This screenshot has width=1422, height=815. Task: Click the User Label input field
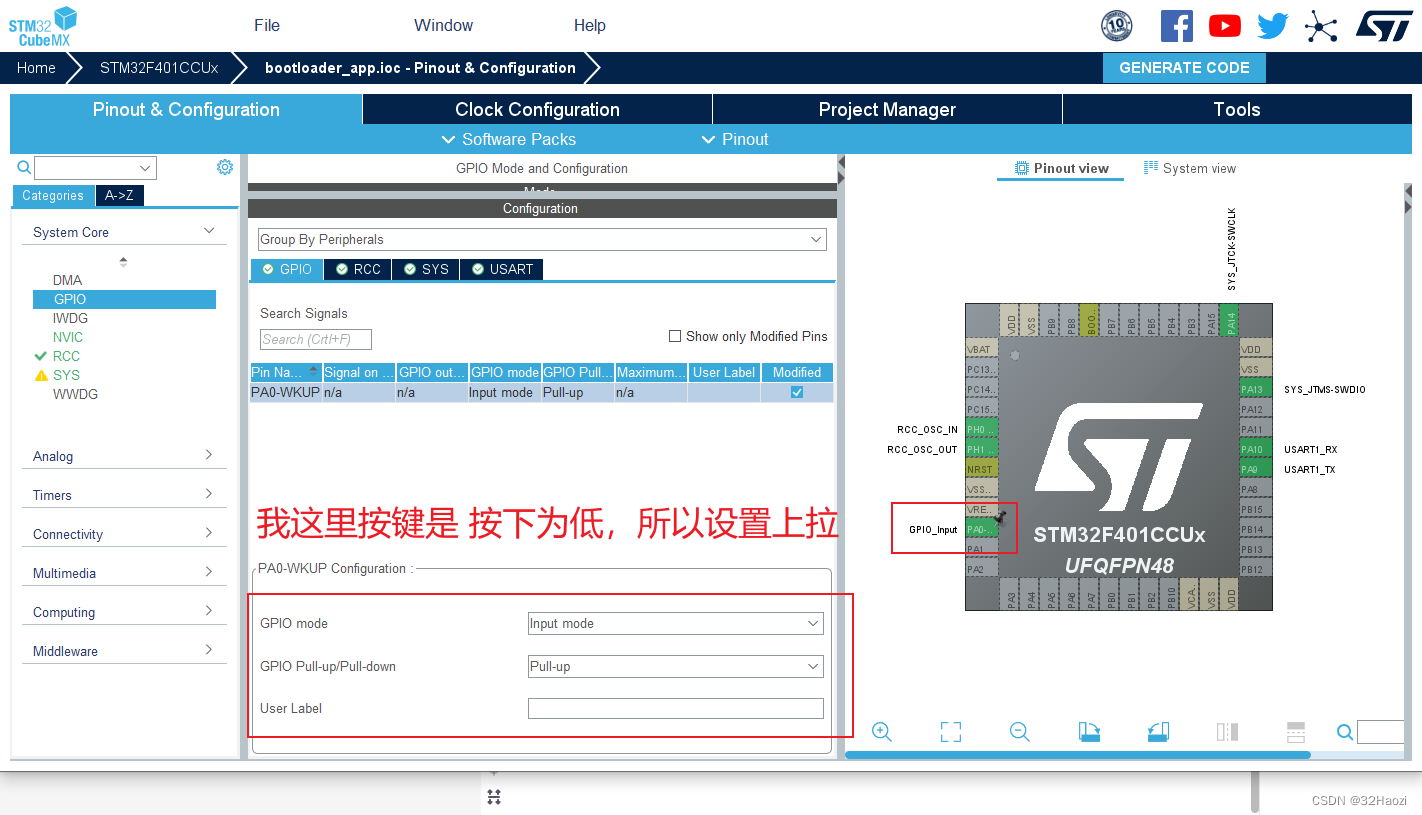675,708
